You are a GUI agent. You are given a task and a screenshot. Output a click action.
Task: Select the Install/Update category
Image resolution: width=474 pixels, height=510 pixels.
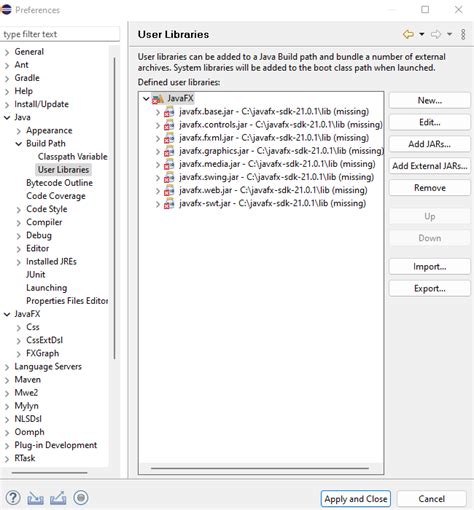click(41, 104)
